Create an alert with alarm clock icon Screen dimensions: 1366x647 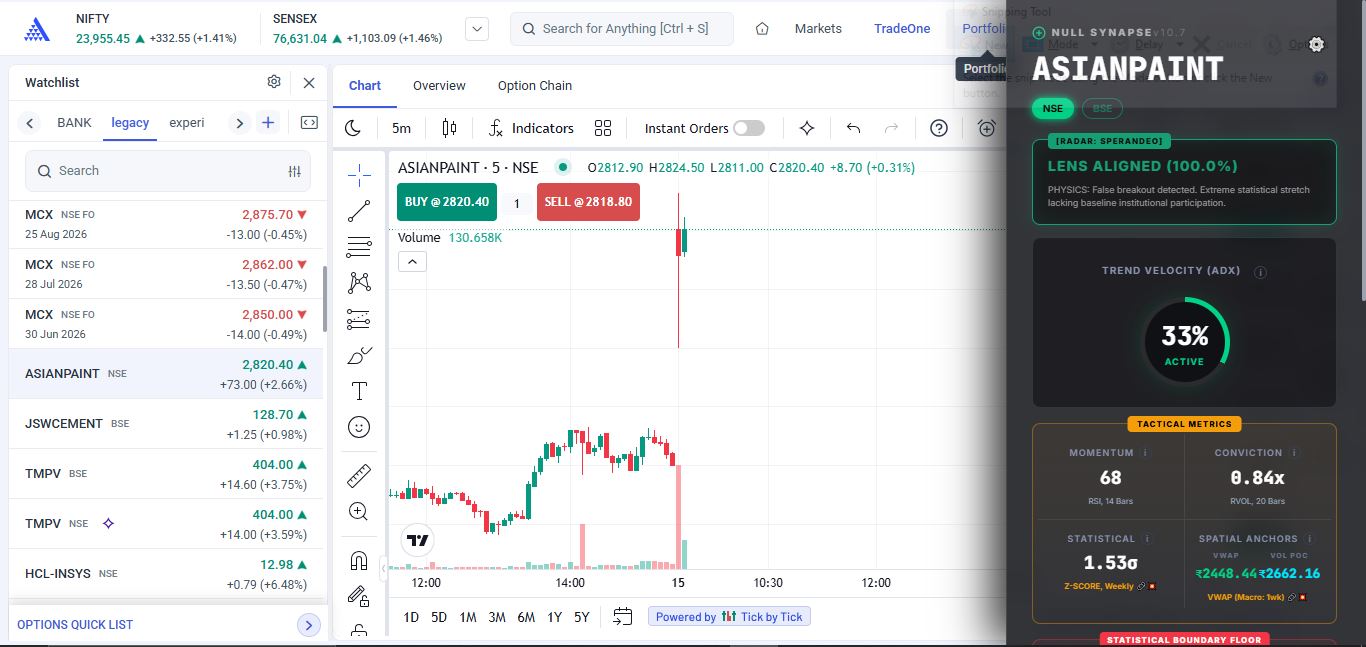[986, 128]
